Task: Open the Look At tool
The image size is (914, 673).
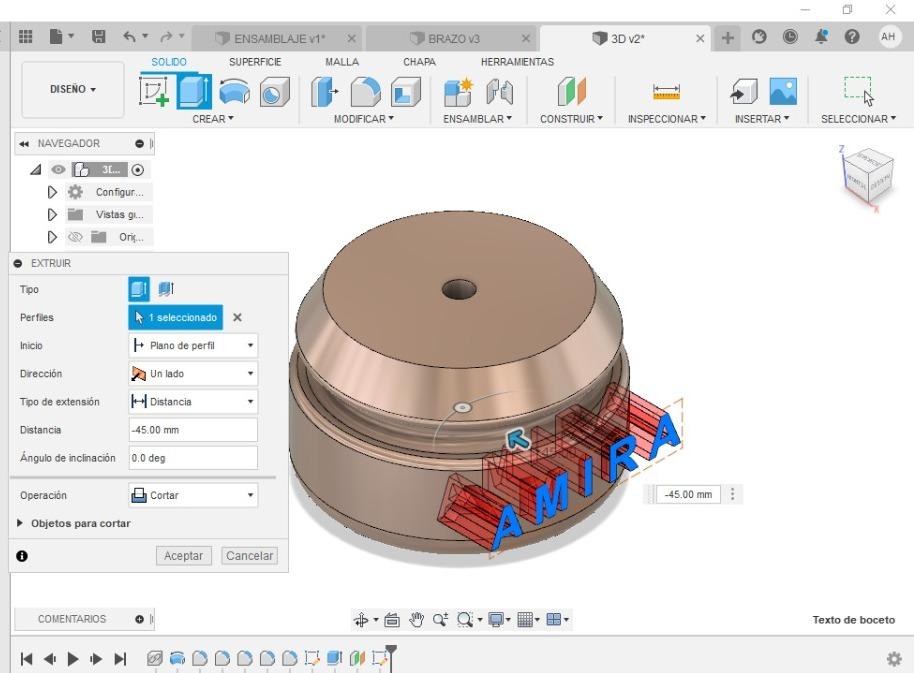Action: click(x=392, y=619)
